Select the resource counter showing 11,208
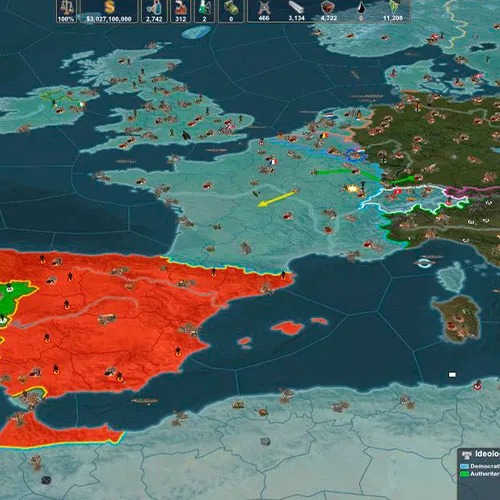The height and width of the screenshot is (500, 500). [393, 11]
